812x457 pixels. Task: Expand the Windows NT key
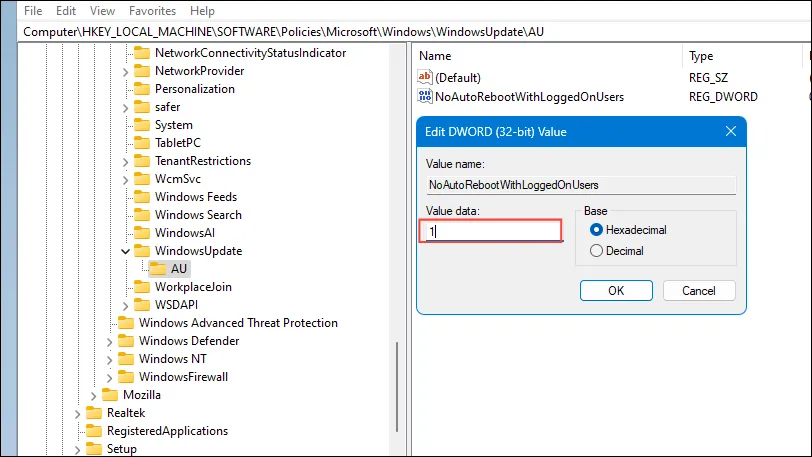109,360
